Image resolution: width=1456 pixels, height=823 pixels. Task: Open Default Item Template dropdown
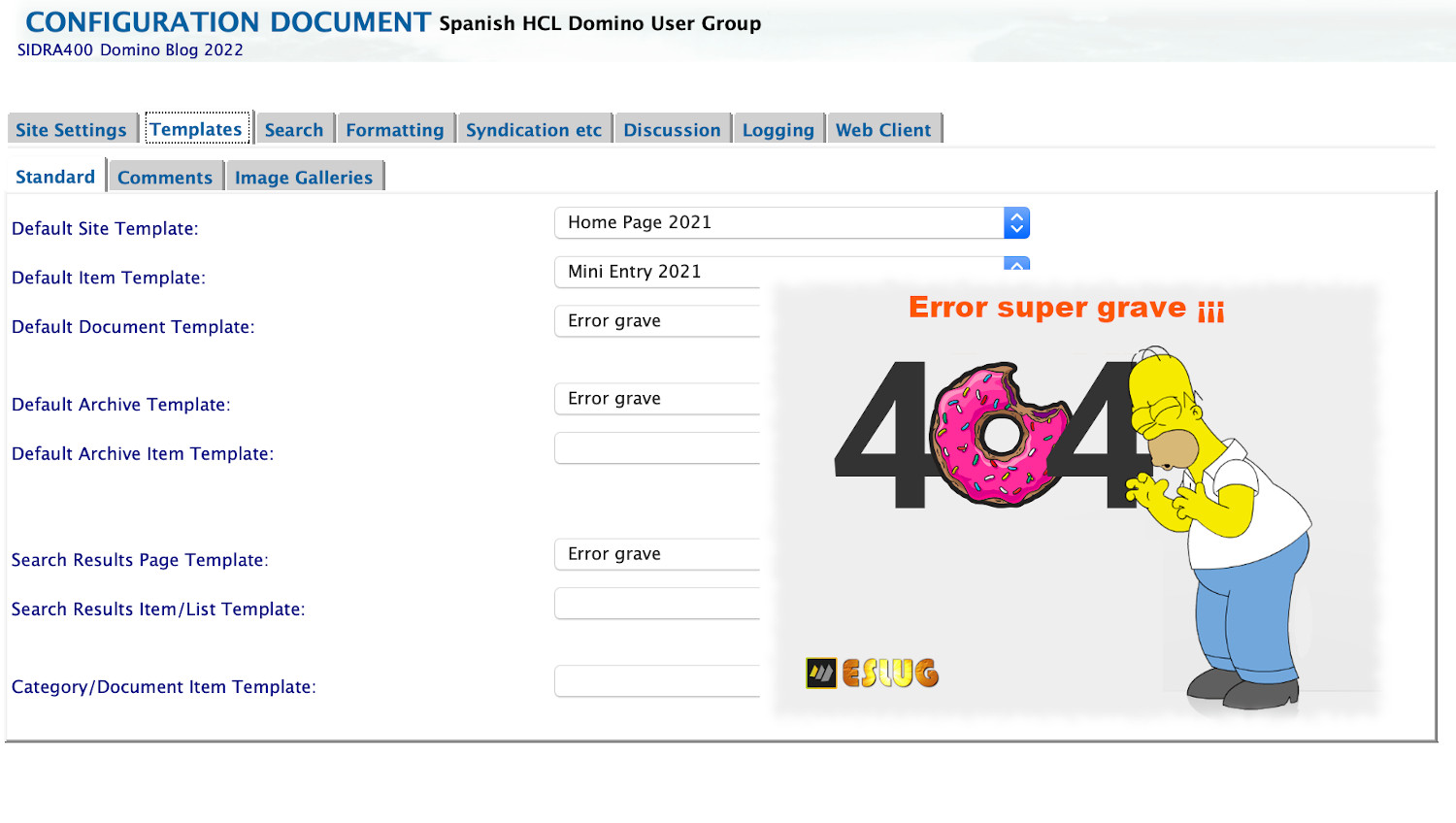(x=657, y=272)
